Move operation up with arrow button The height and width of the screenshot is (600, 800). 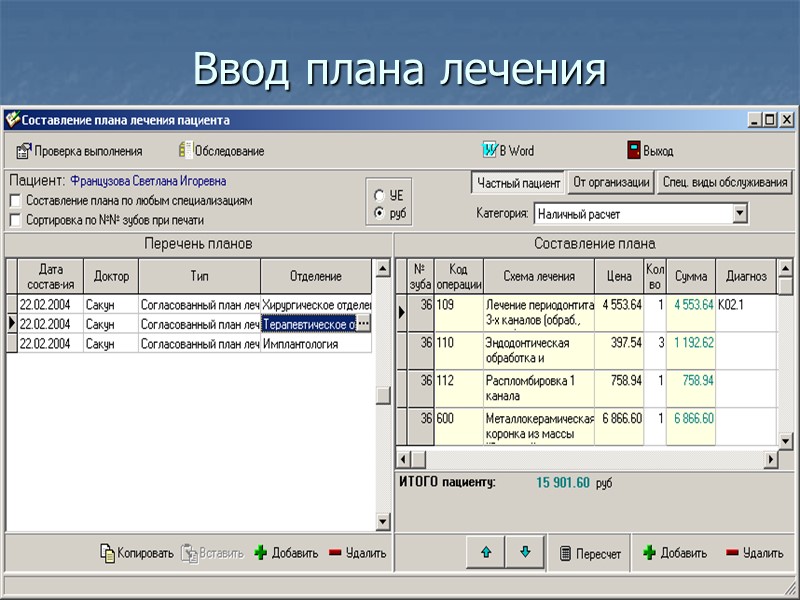point(486,552)
